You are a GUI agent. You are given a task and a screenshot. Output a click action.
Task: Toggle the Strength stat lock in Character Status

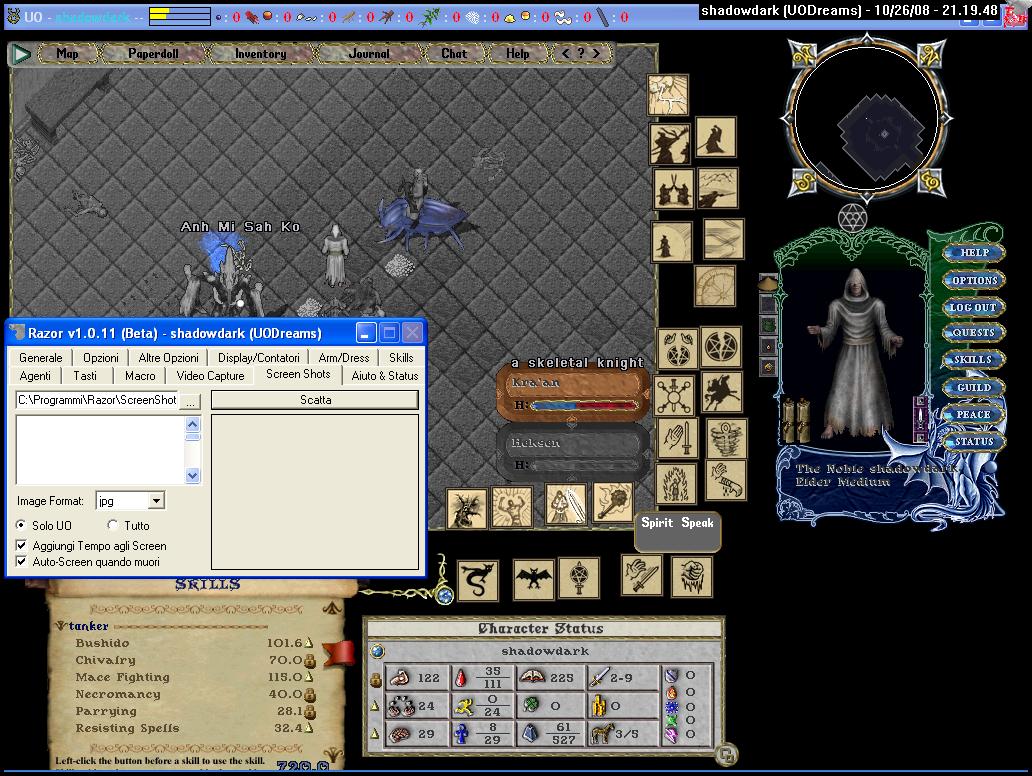[x=376, y=679]
